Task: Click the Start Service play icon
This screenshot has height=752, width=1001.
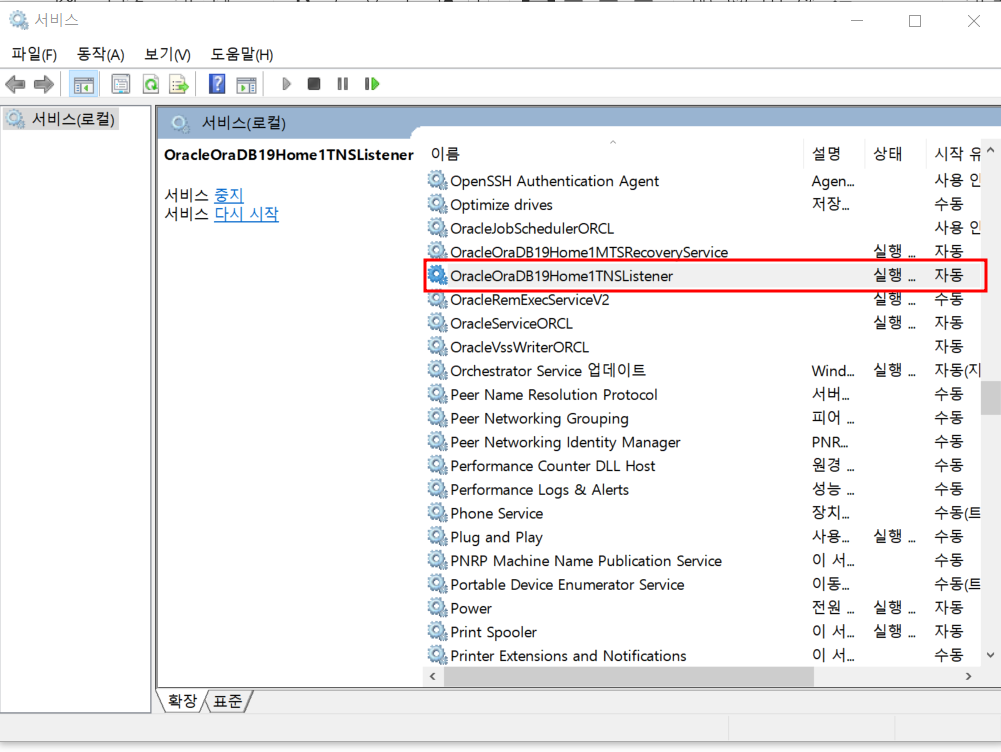Action: pos(286,84)
